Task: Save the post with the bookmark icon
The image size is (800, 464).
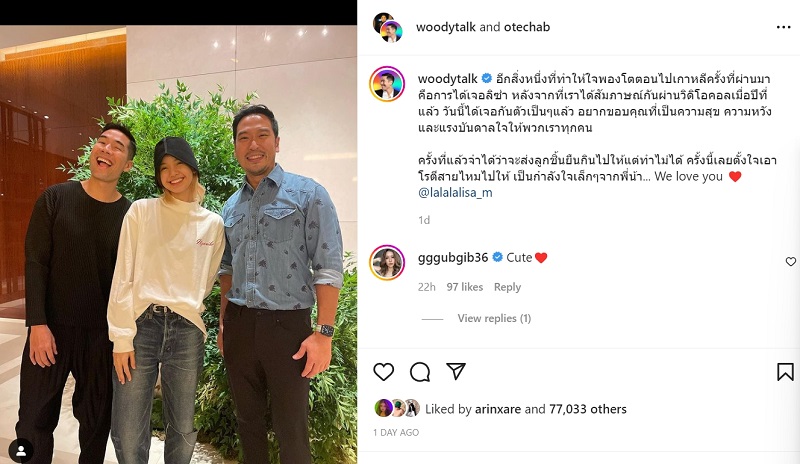Action: point(785,372)
